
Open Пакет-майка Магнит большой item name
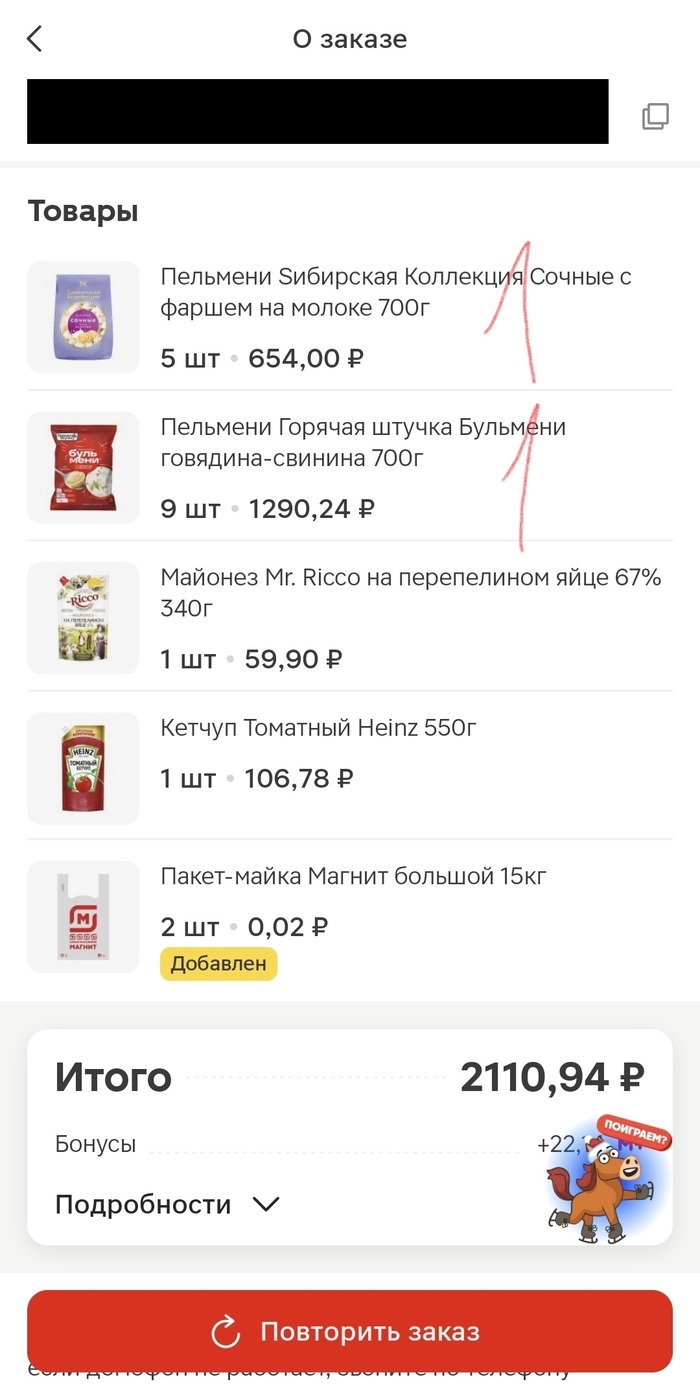(353, 877)
